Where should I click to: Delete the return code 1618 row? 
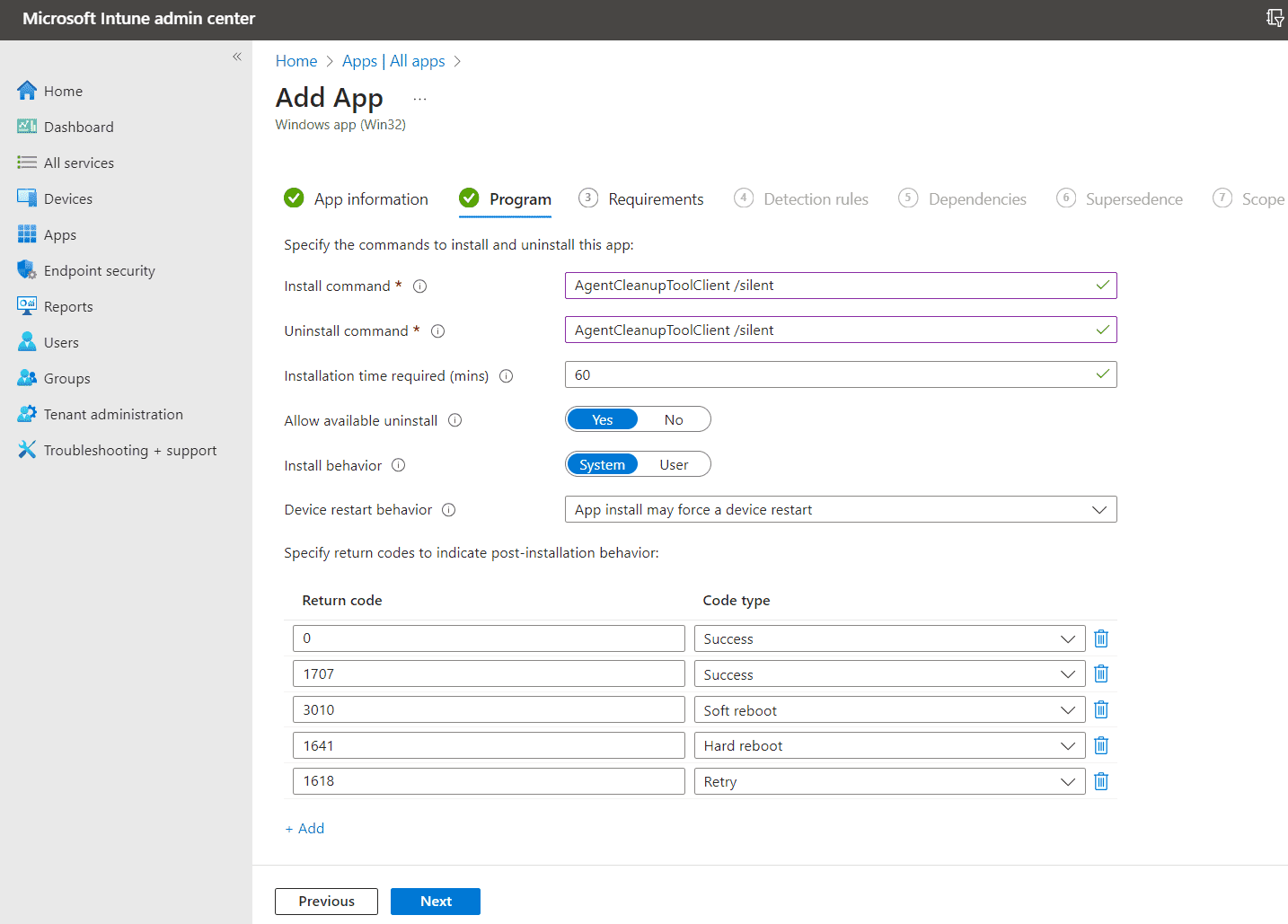point(1101,781)
